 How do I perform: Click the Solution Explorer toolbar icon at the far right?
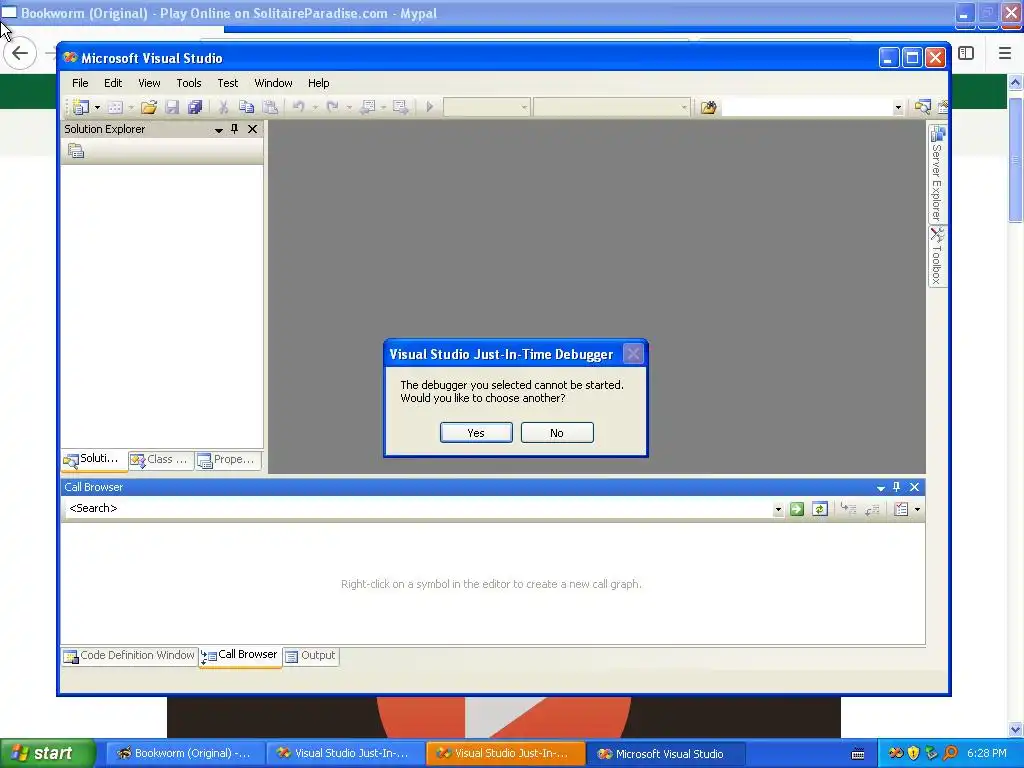(x=922, y=107)
